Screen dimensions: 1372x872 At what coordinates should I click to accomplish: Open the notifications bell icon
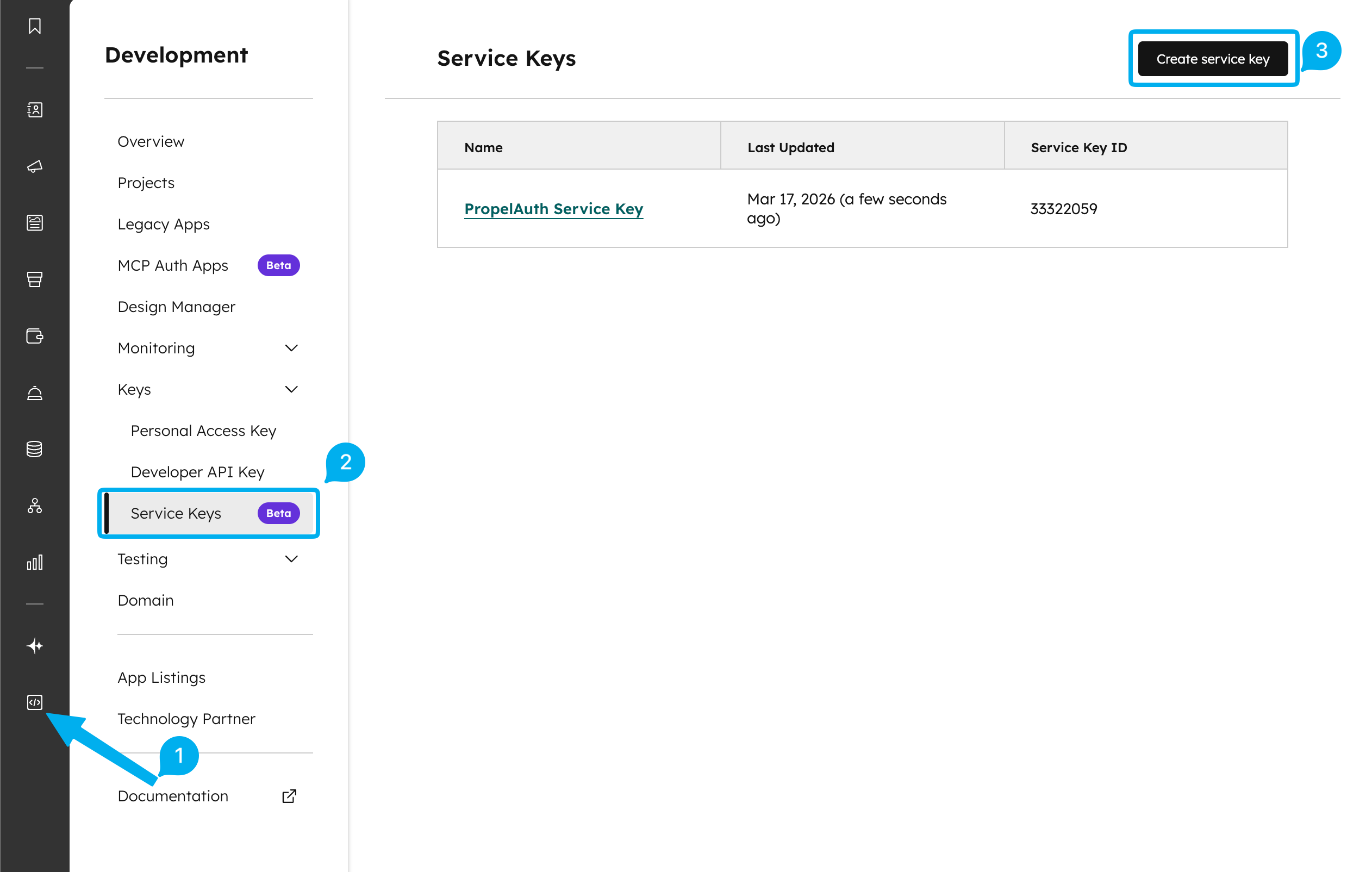(x=34, y=393)
